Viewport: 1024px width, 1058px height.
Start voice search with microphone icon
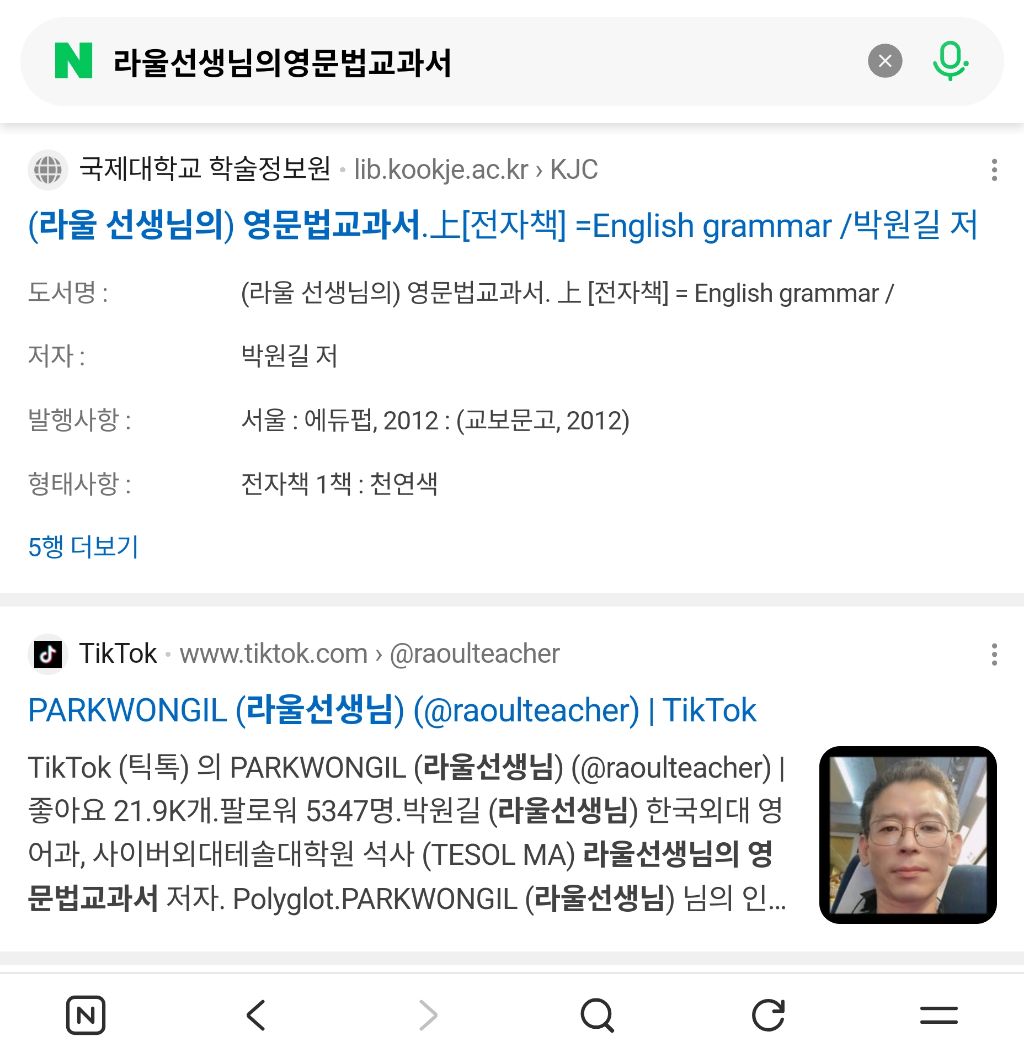click(x=950, y=61)
